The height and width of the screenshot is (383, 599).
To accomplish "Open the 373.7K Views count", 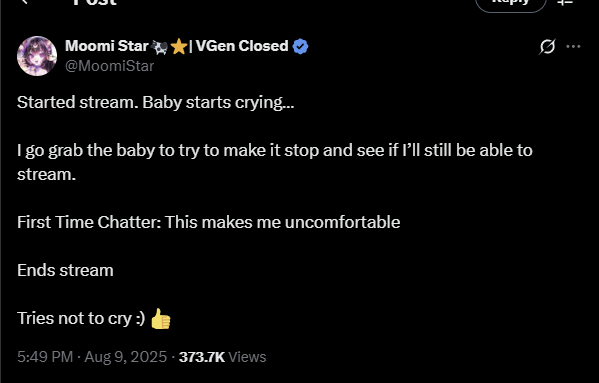I will pyautogui.click(x=222, y=357).
